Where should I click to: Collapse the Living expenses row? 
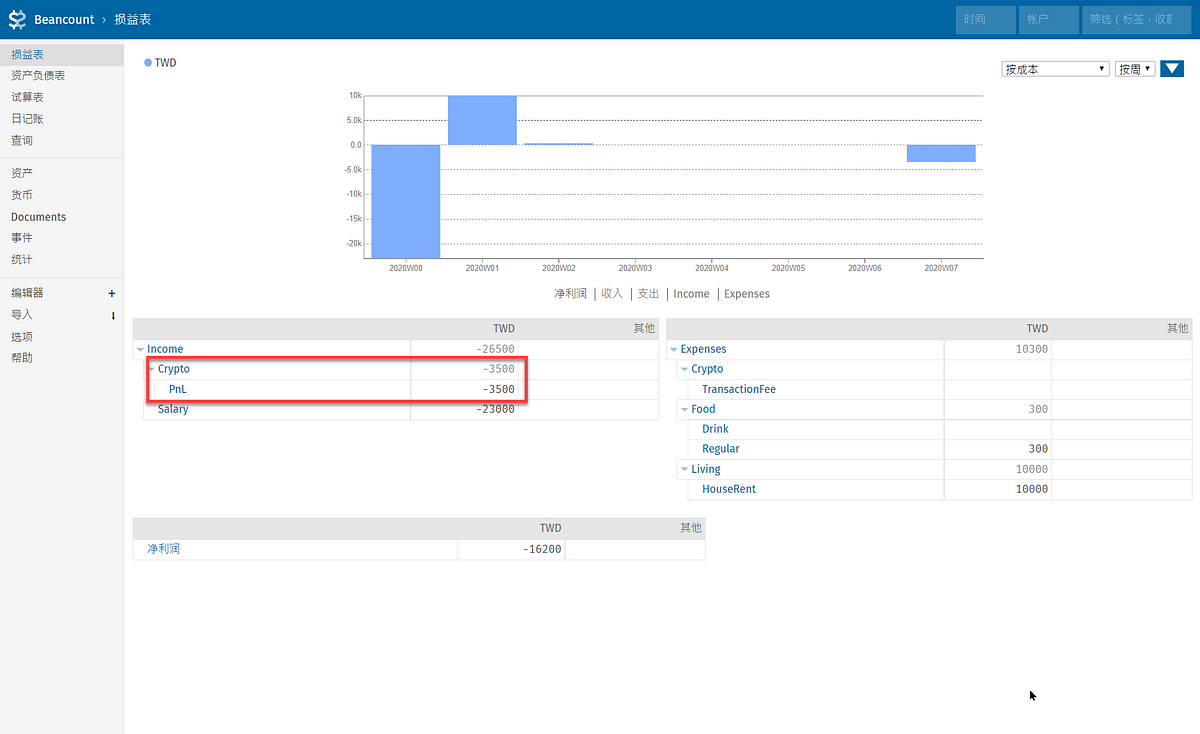pyautogui.click(x=685, y=469)
